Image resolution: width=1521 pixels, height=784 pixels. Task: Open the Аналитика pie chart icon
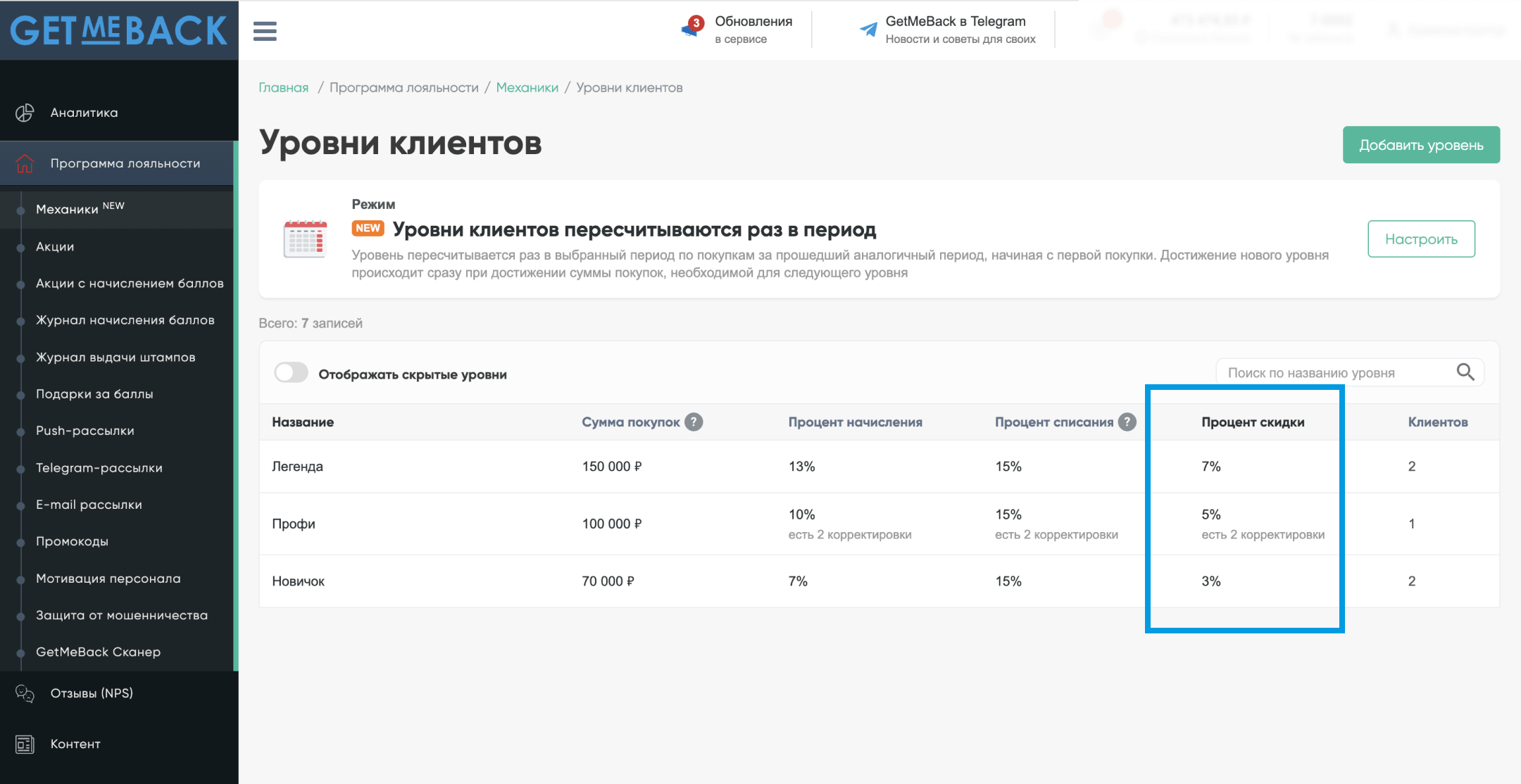click(x=23, y=112)
